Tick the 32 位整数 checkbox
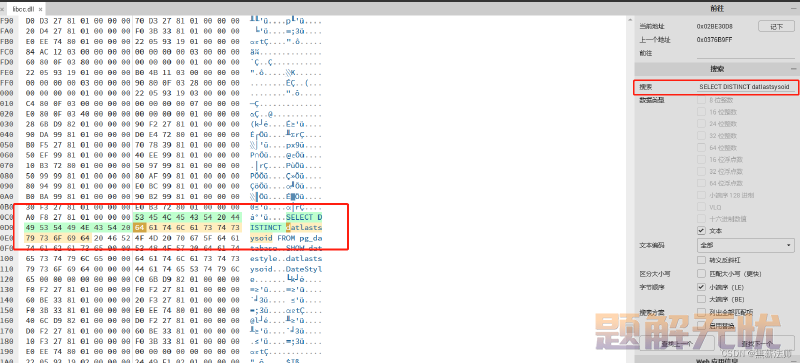The width and height of the screenshot is (800, 363). tap(701, 136)
